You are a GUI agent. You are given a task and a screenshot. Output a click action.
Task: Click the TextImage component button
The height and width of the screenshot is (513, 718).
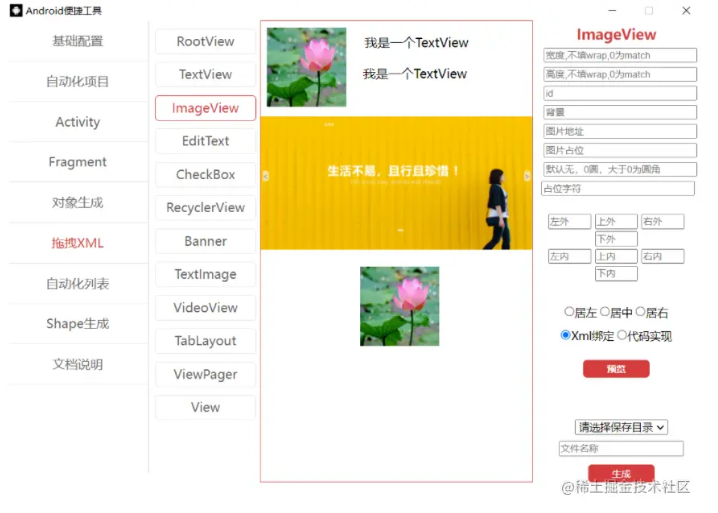(x=206, y=274)
